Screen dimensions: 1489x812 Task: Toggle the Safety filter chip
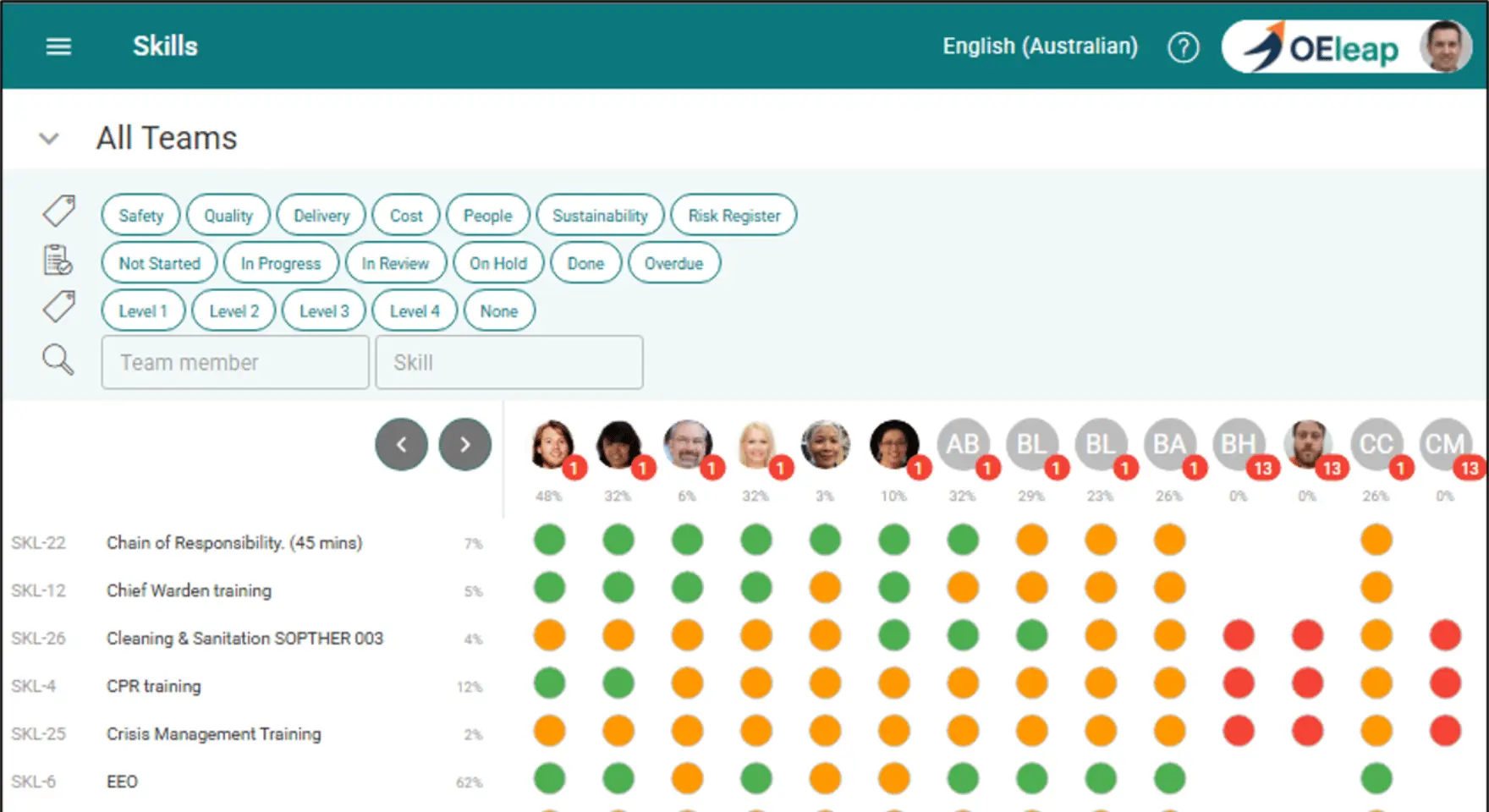click(140, 215)
